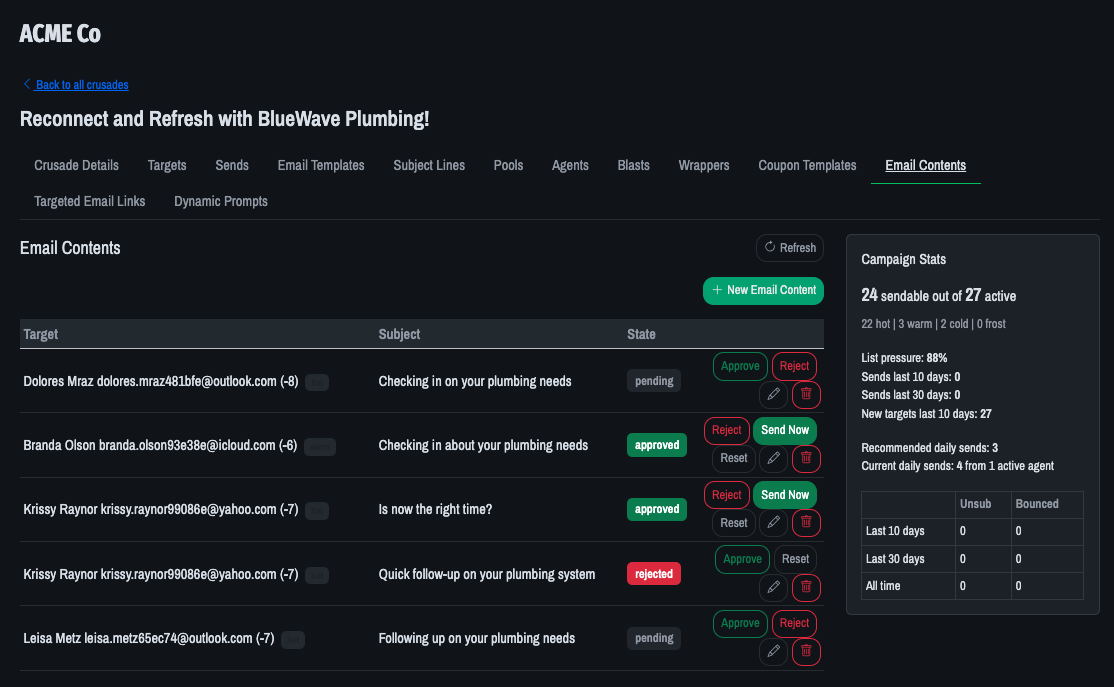Trash the "Is now the right time?" email
This screenshot has width=1114, height=687.
click(x=806, y=523)
